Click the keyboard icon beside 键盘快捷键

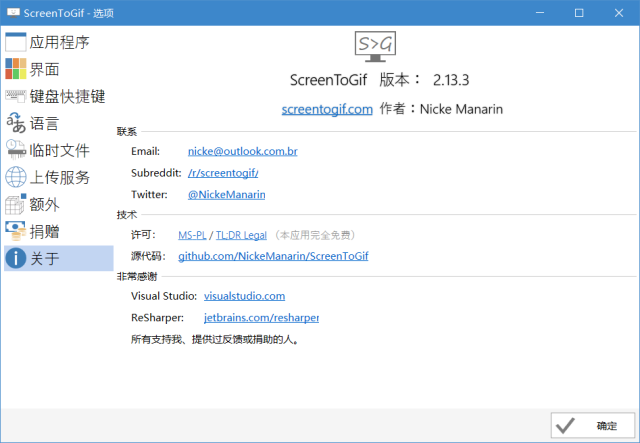[16, 96]
